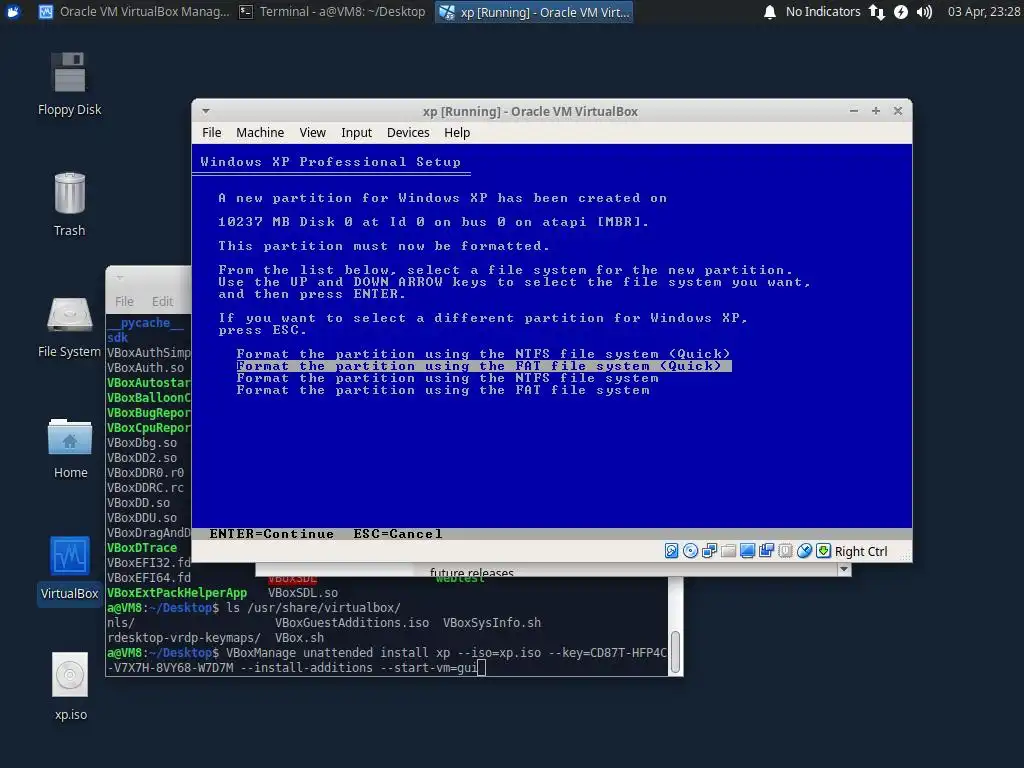Select highlighted FAT file system (Quick) option
The height and width of the screenshot is (768, 1024).
(483, 366)
